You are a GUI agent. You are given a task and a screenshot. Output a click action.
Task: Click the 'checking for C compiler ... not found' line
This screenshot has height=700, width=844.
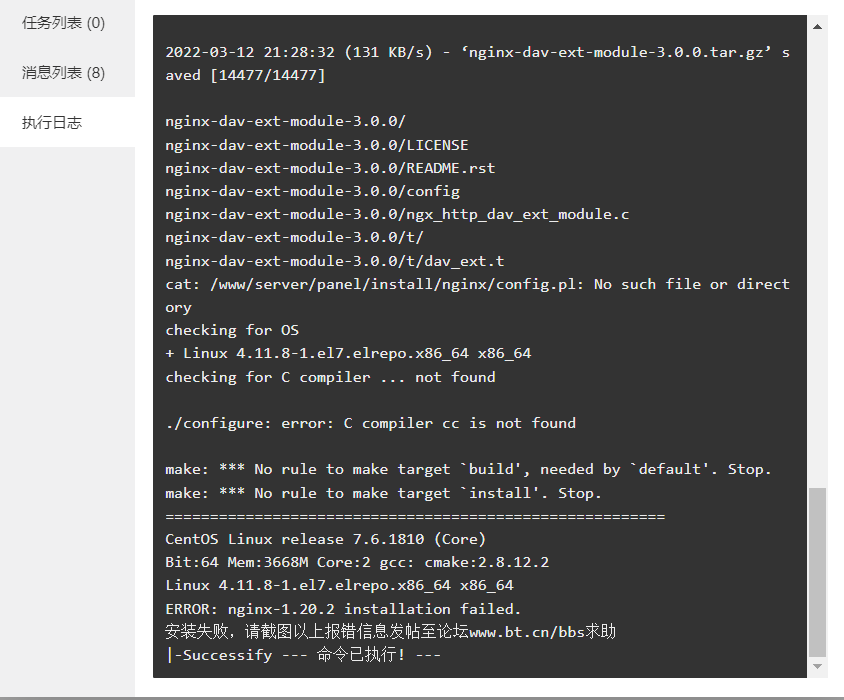(330, 377)
